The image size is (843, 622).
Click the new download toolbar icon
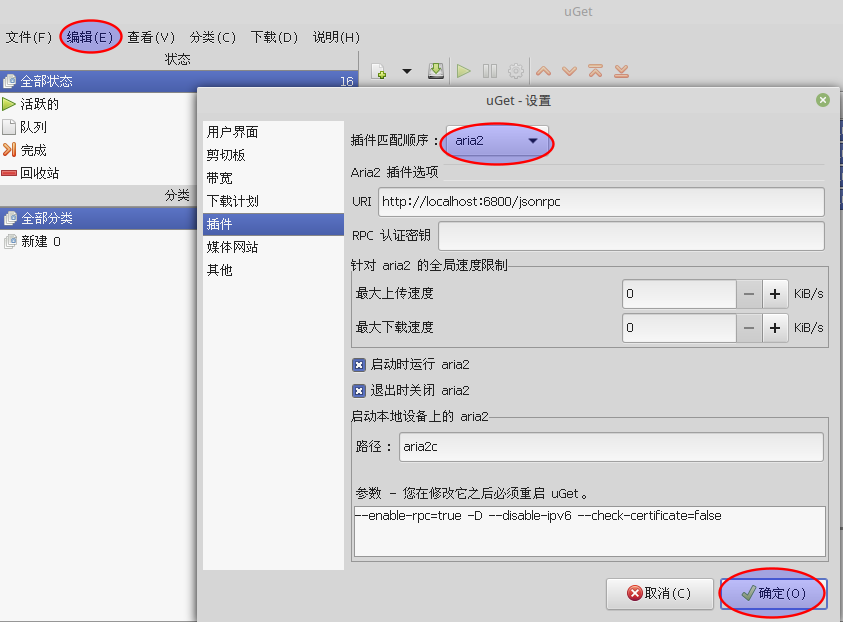(x=379, y=71)
